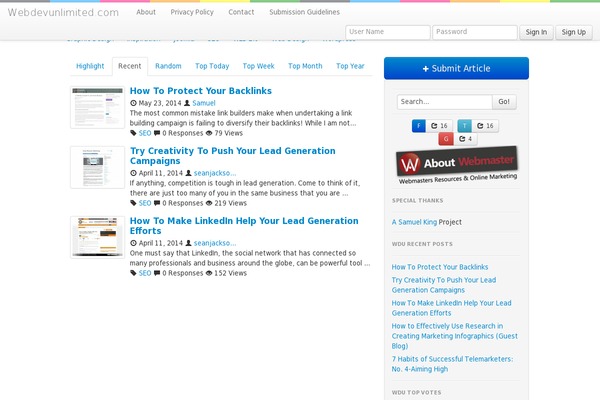600x400 pixels.
Task: Switch to the Top Week tab
Action: [258, 66]
